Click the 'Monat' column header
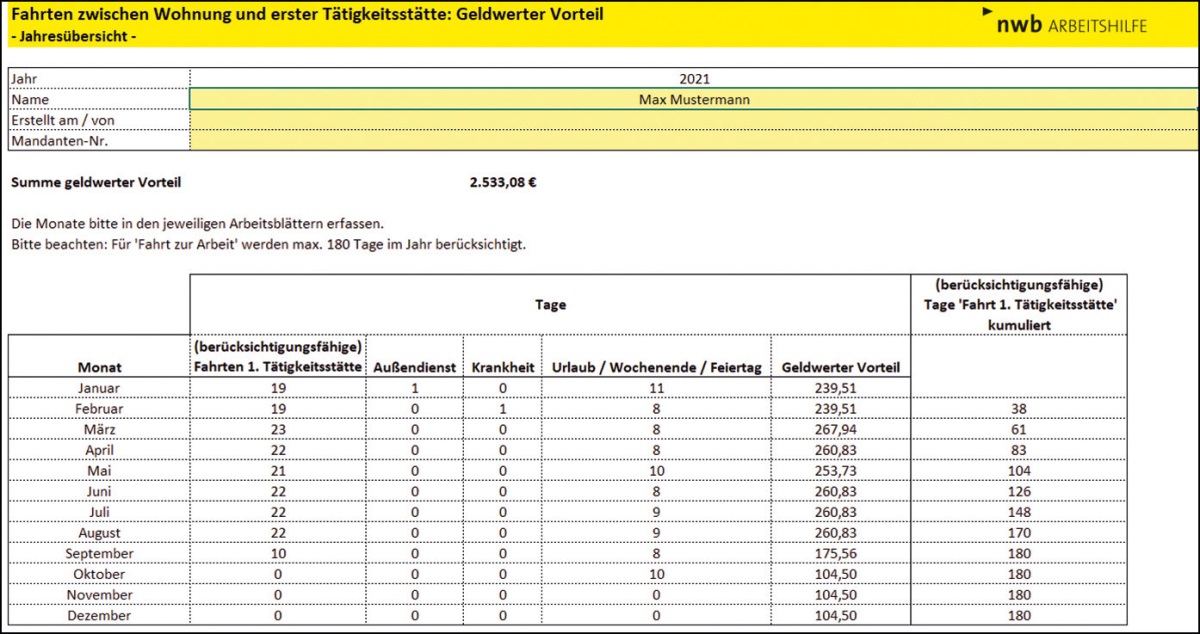 point(99,368)
